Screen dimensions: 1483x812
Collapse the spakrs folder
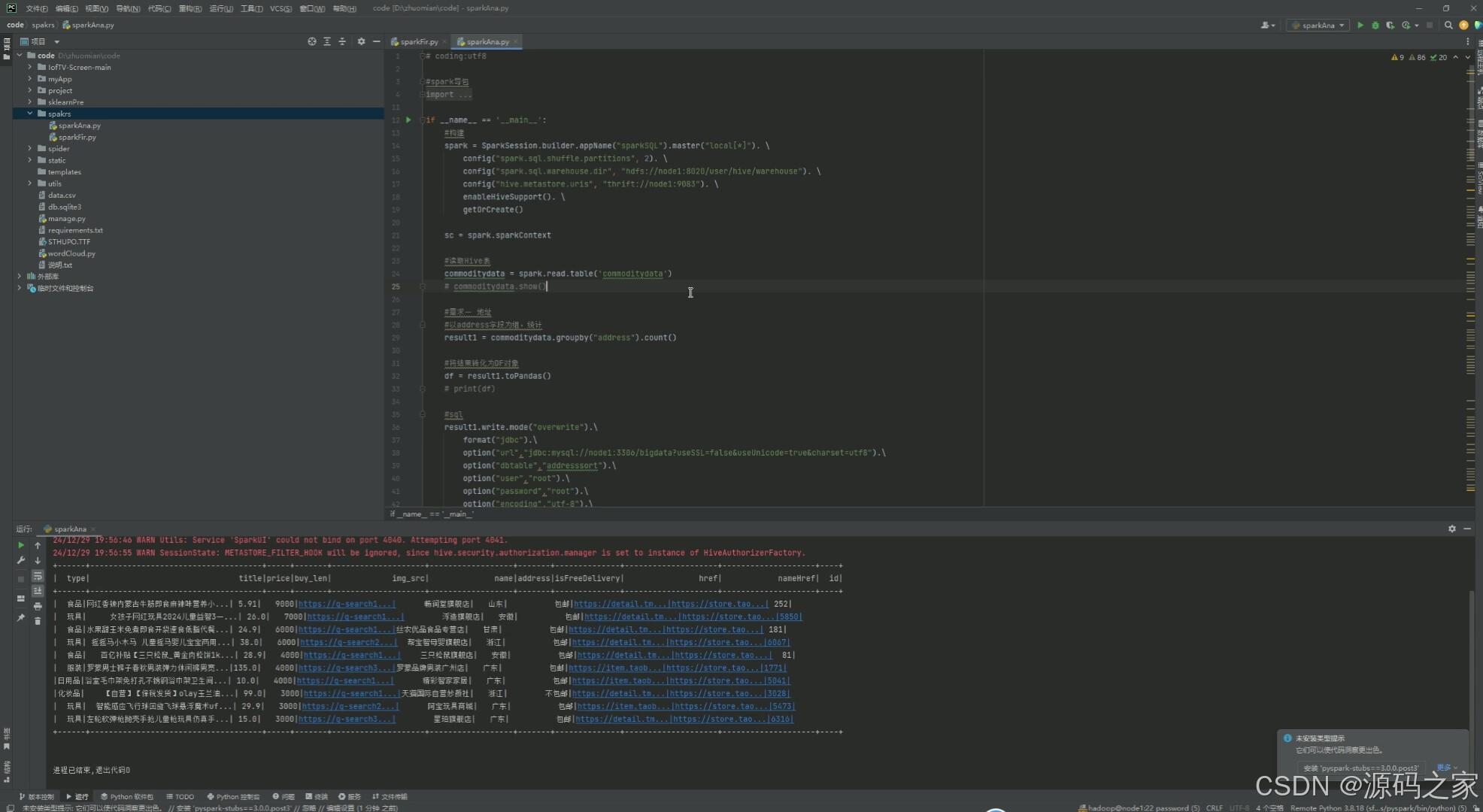tap(30, 114)
